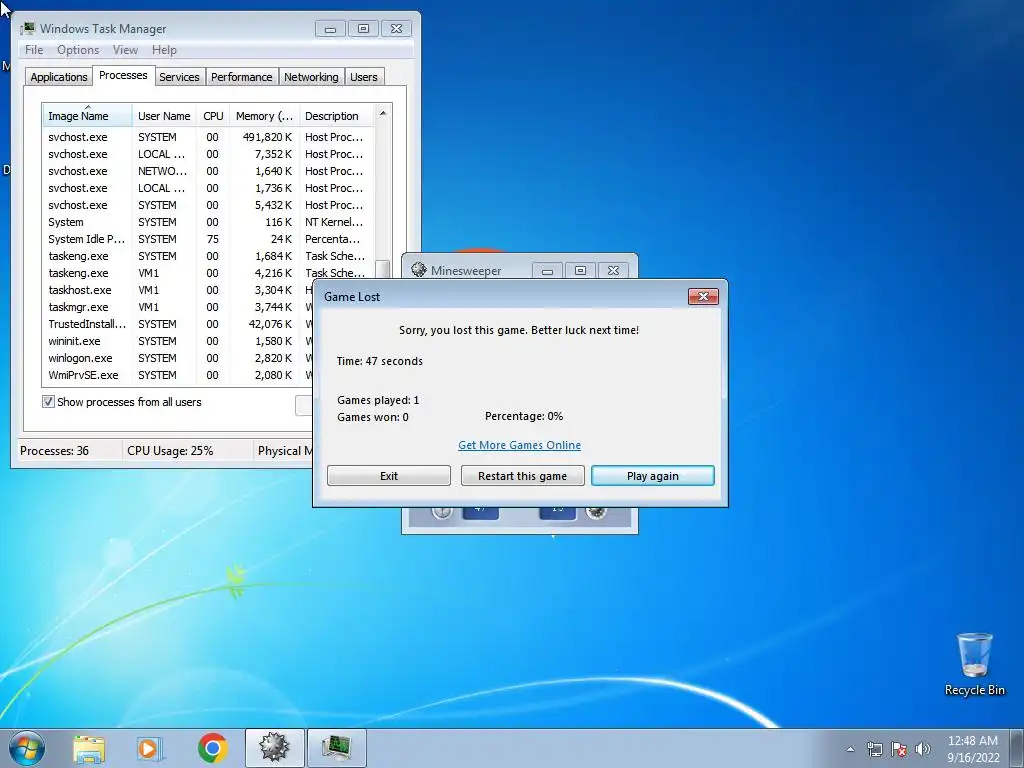Open Windows Explorer from the taskbar
The image size is (1024, 768).
[89, 748]
